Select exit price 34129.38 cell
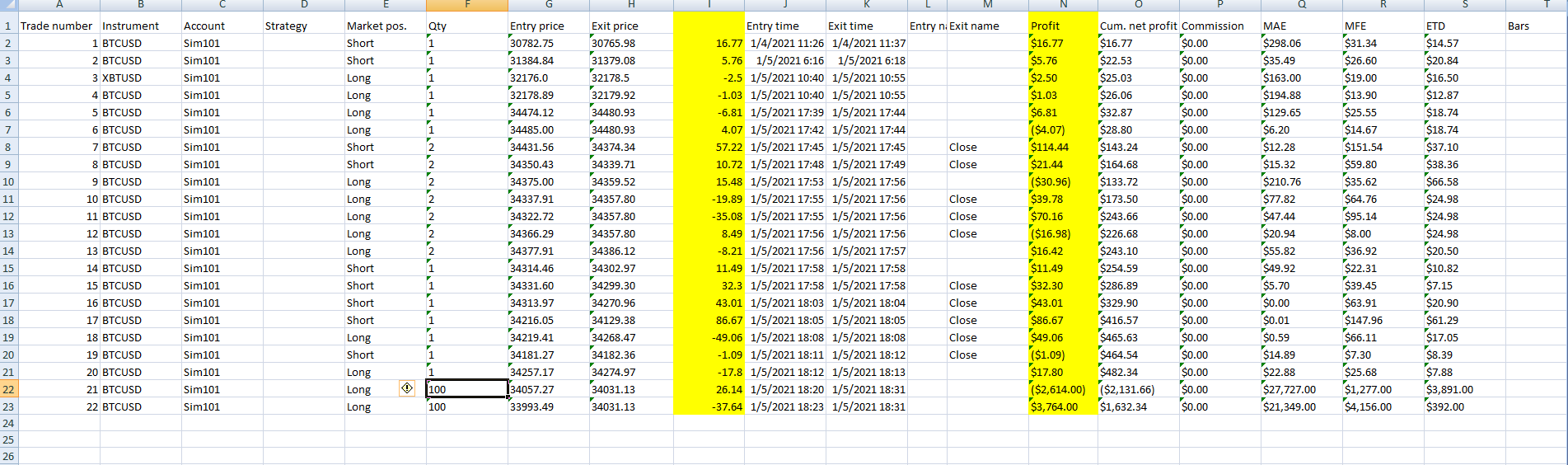1568x465 pixels. [x=631, y=320]
